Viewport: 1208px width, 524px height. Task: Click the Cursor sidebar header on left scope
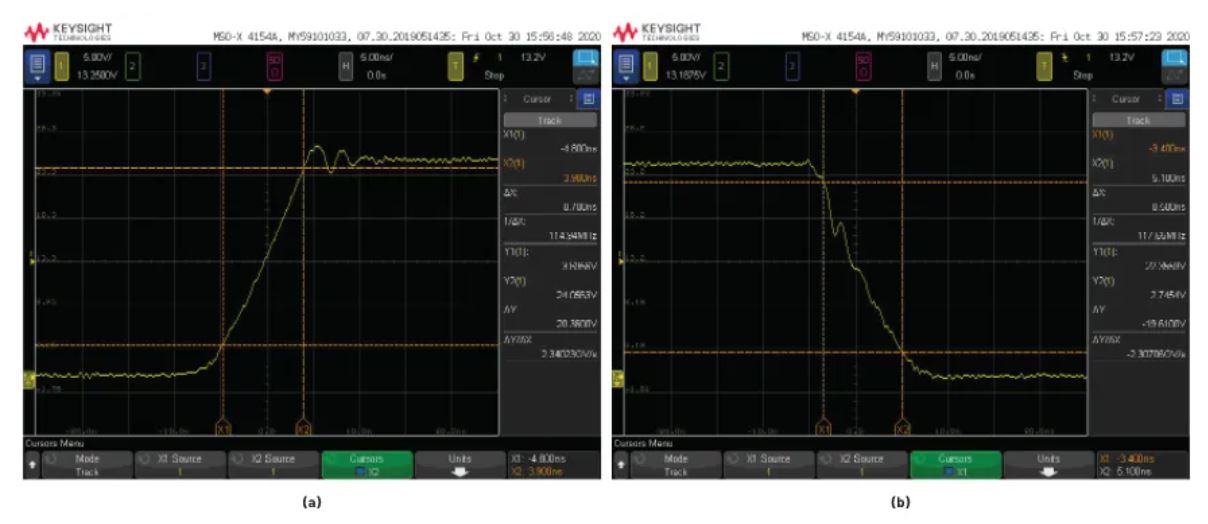click(x=536, y=99)
